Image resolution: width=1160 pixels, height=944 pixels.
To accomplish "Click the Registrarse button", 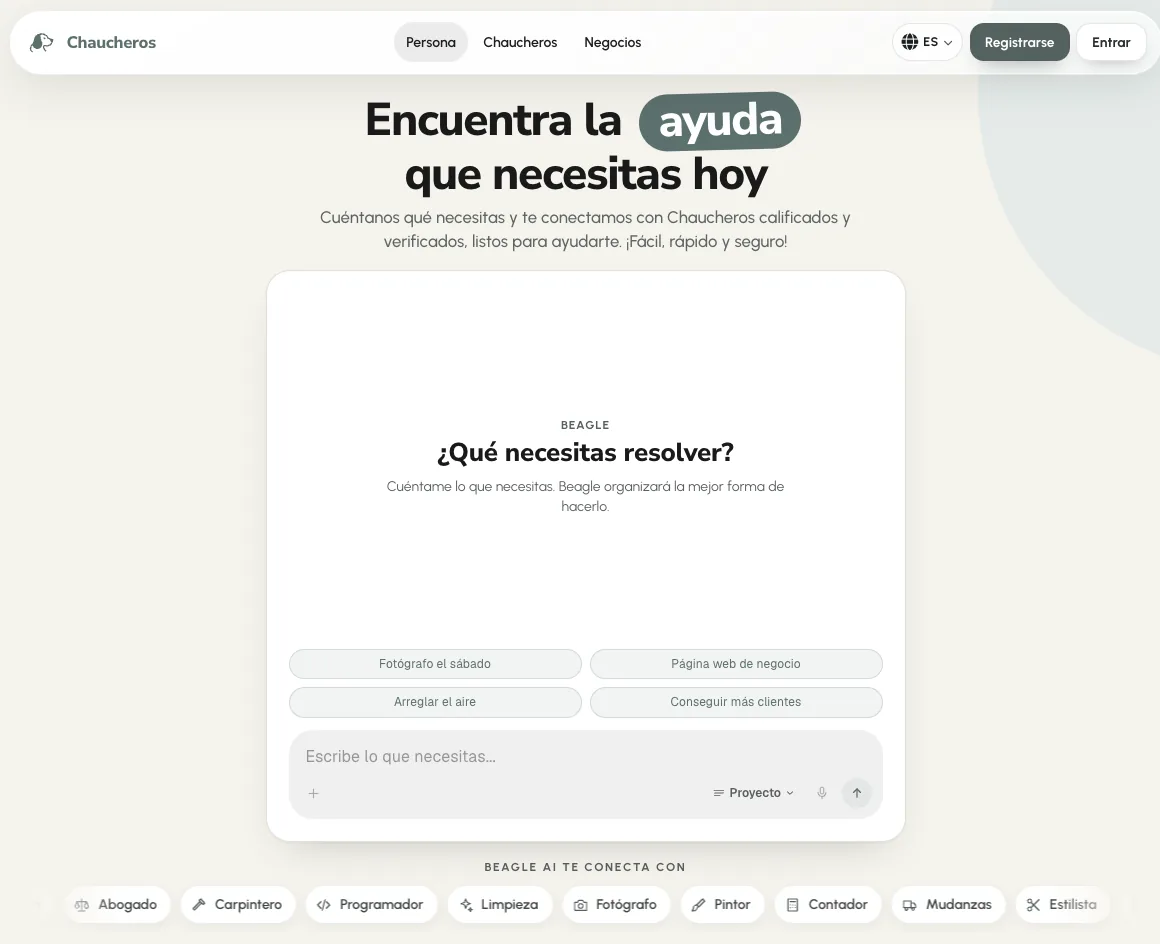I will tap(1019, 42).
